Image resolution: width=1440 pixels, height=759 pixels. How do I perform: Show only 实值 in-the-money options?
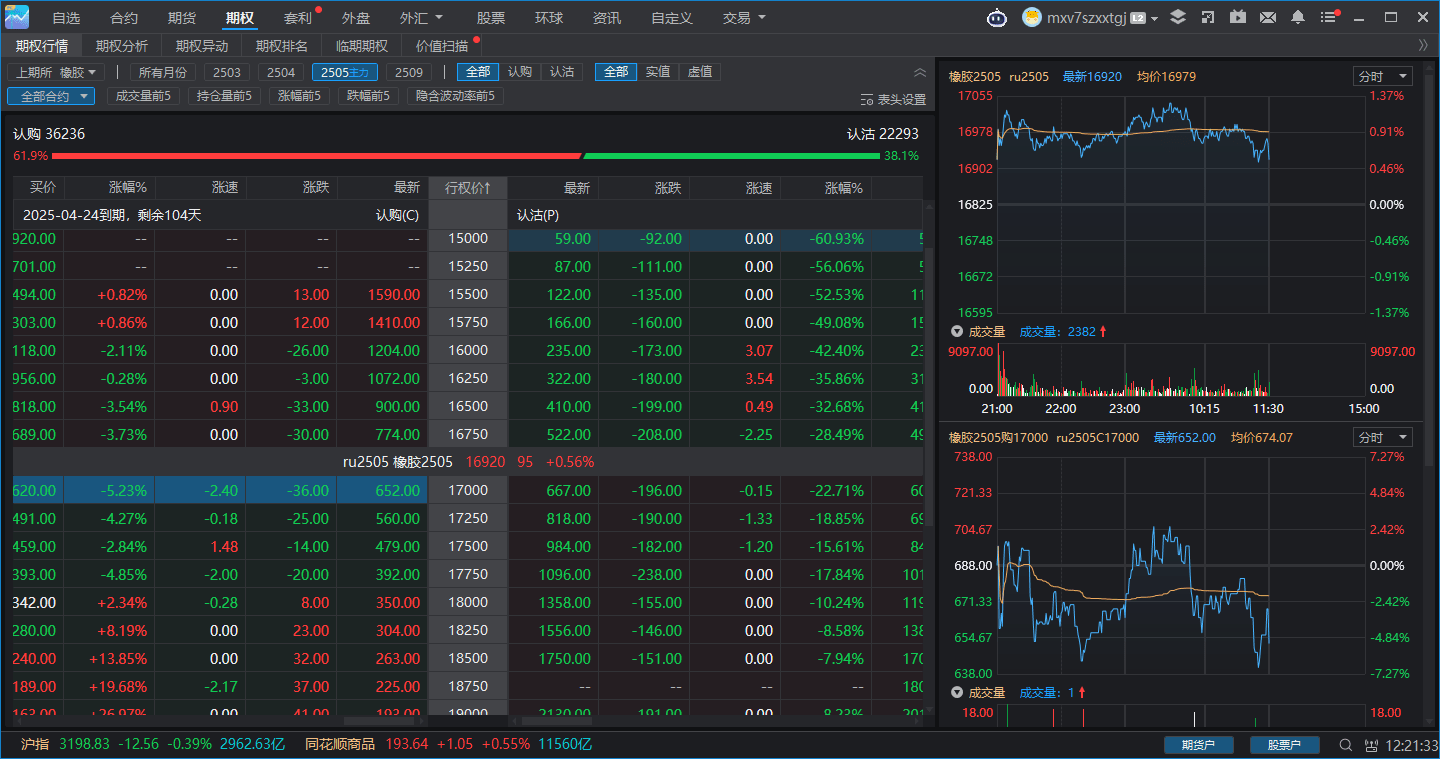657,72
